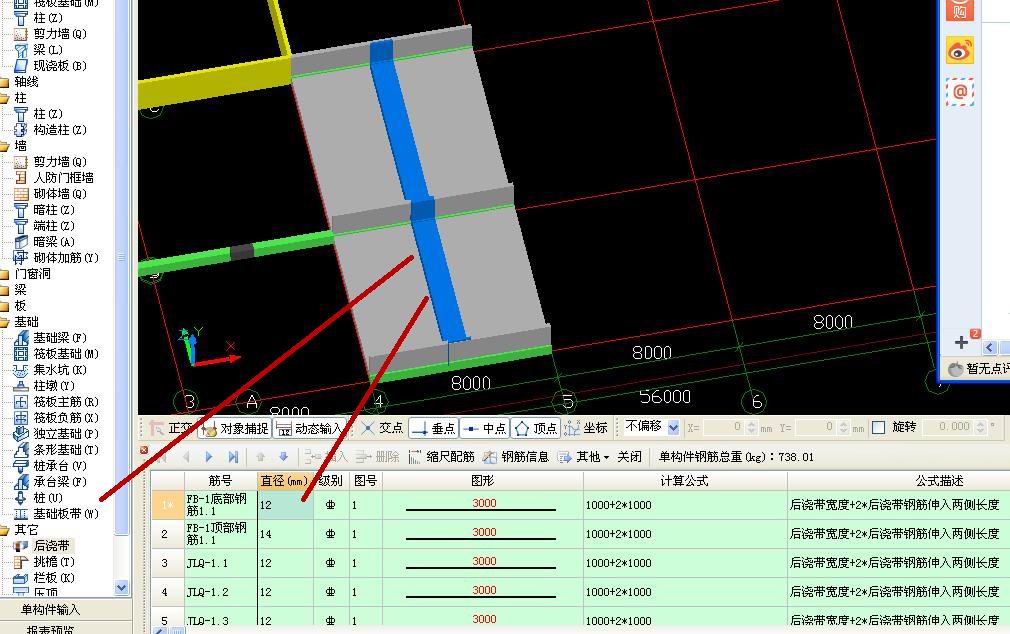Select the 端柱 (Z) icon

click(x=21, y=226)
